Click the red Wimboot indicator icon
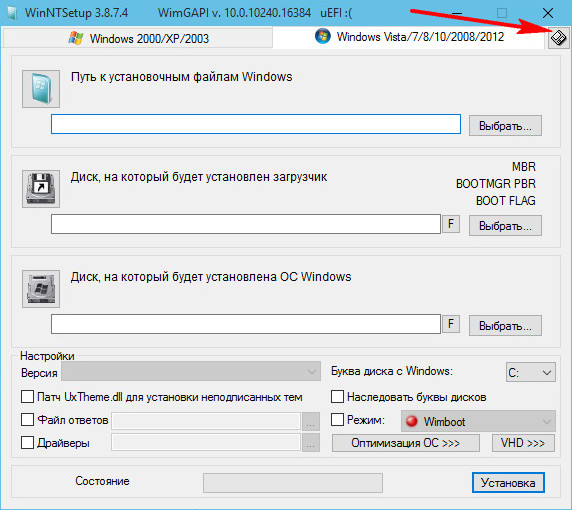Image resolution: width=572 pixels, height=510 pixels. point(411,421)
